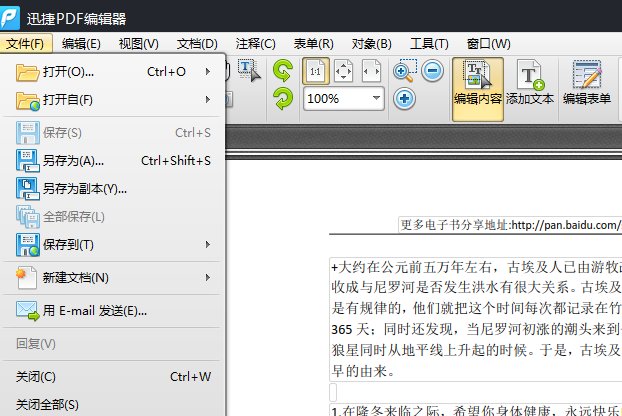Choose 保存到(T) menu entry
This screenshot has width=622, height=416.
113,245
